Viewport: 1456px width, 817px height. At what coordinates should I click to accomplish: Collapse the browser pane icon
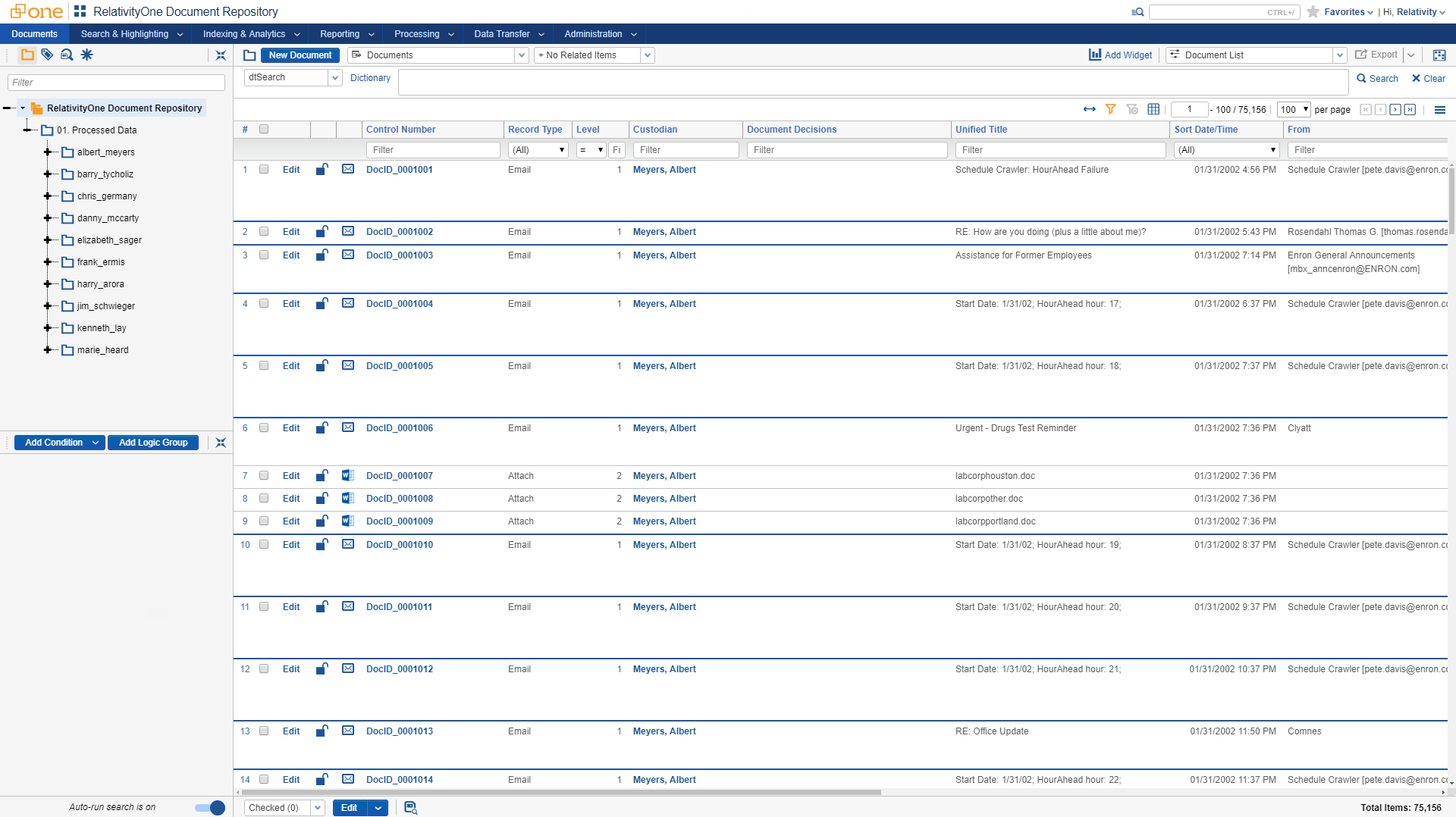(221, 55)
